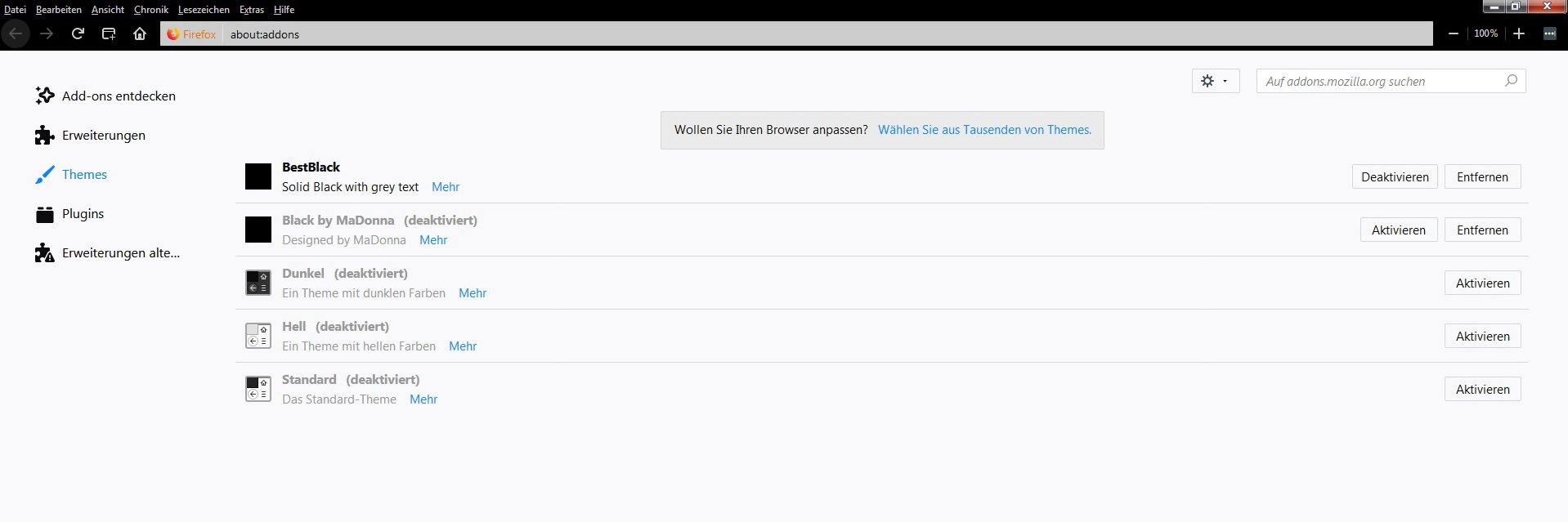Open the add-on tools gear dropdown
The width and height of the screenshot is (1568, 522).
click(x=1216, y=81)
